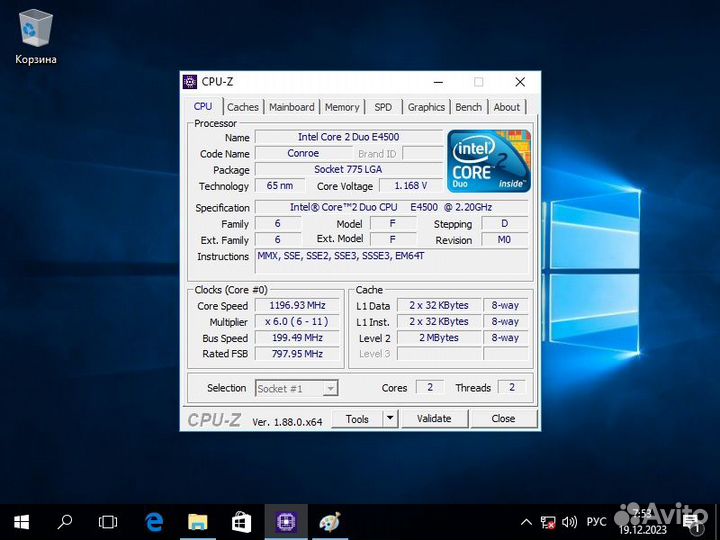Click the name field 'Intel Core 2 Duo E4500'
Image resolution: width=720 pixels, height=540 pixels.
pos(349,137)
